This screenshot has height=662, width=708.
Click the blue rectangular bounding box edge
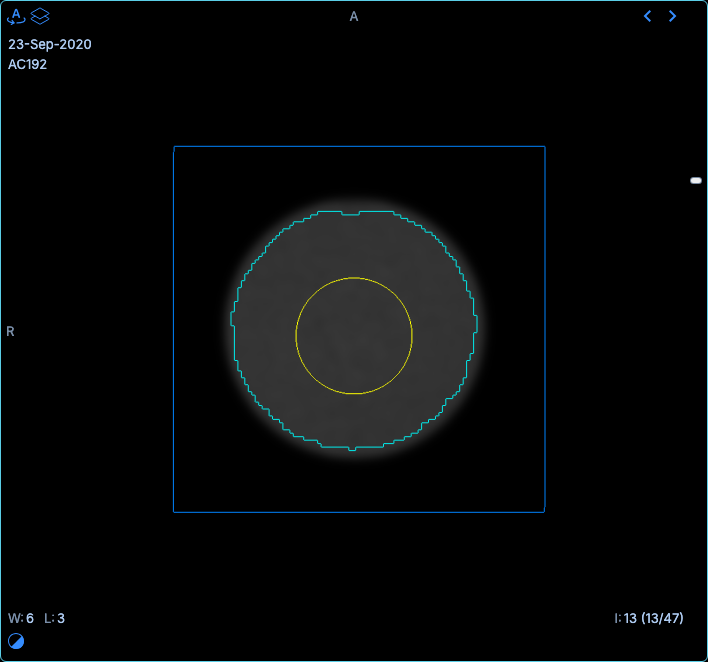(174, 329)
